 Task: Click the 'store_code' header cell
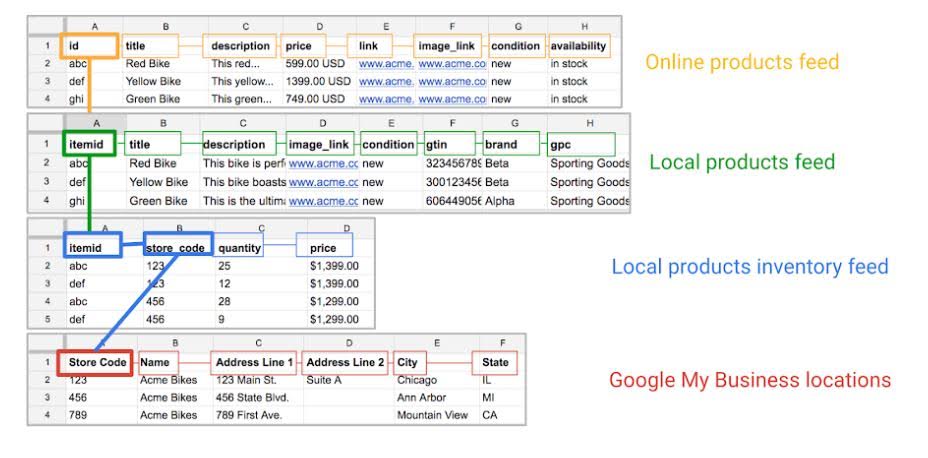click(177, 247)
